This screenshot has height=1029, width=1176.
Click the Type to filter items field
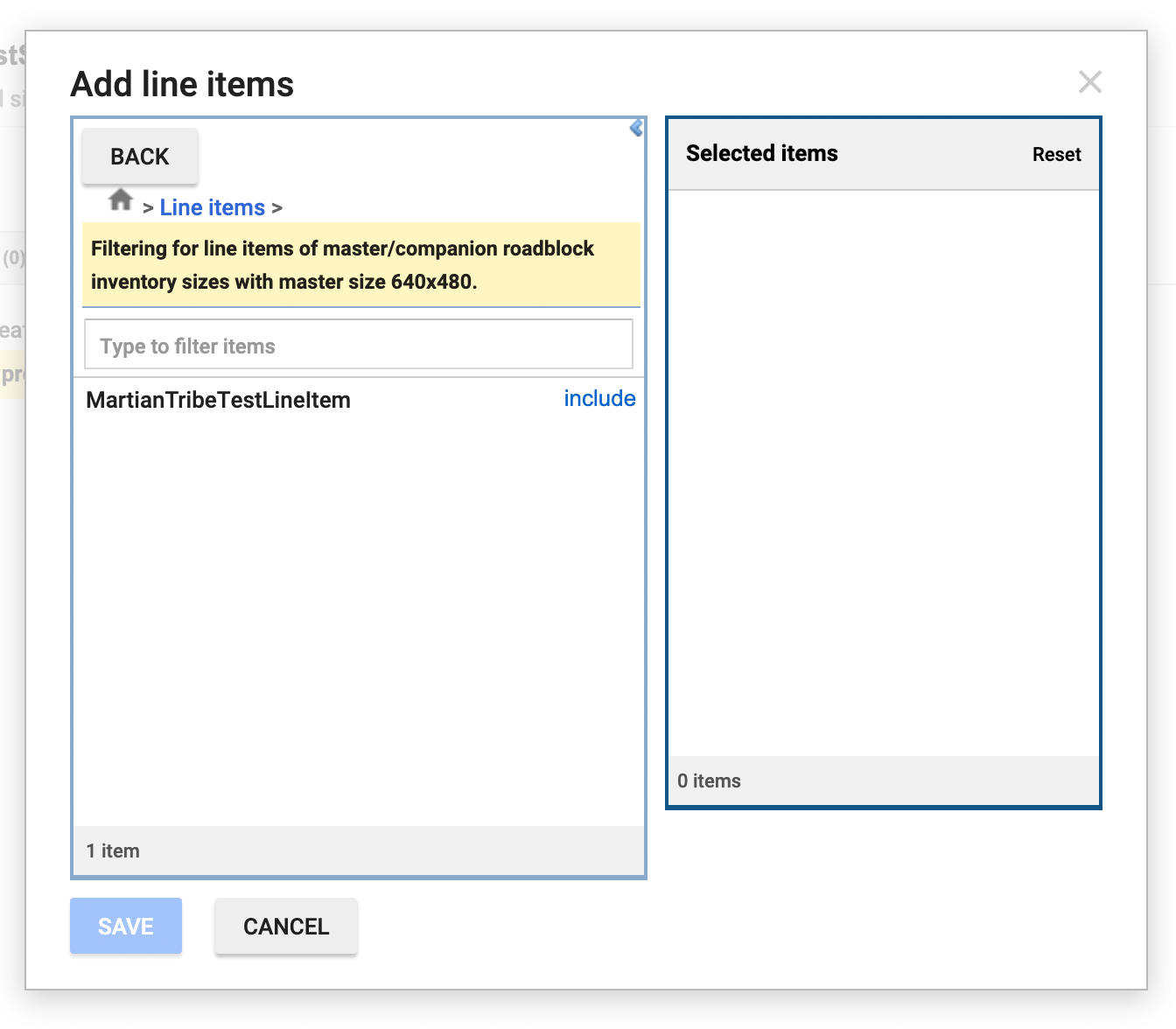tap(358, 344)
